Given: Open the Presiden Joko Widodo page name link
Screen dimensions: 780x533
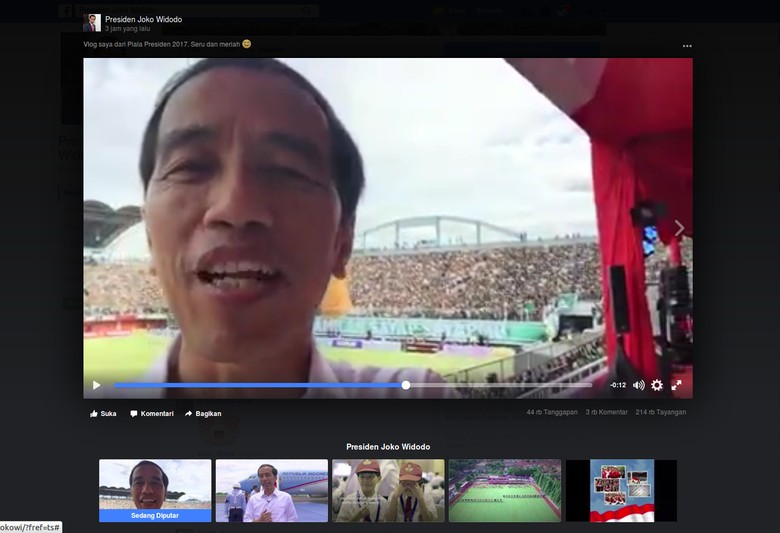Looking at the screenshot, I should 143,19.
